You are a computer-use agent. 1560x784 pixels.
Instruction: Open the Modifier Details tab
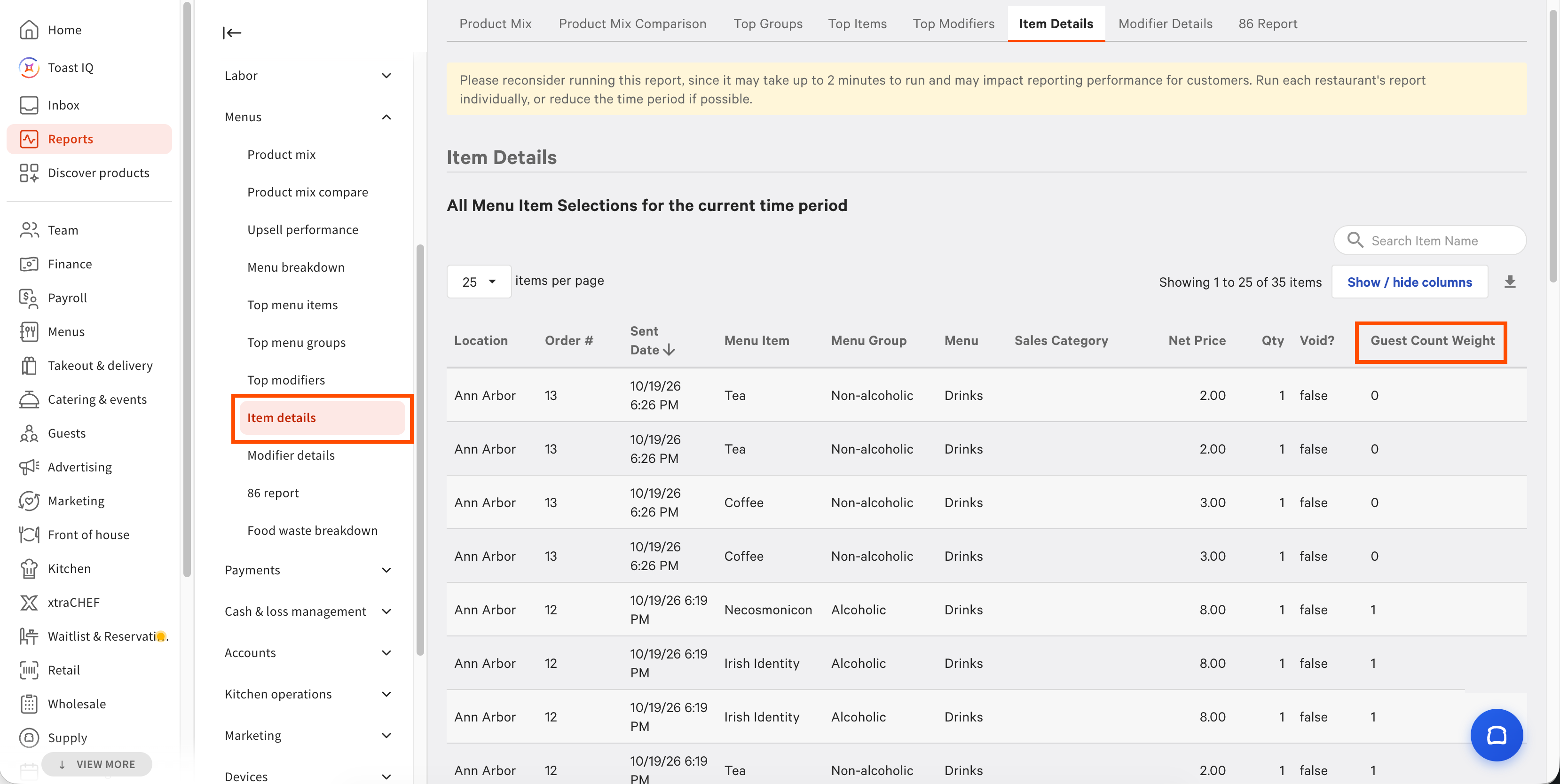[1165, 24]
